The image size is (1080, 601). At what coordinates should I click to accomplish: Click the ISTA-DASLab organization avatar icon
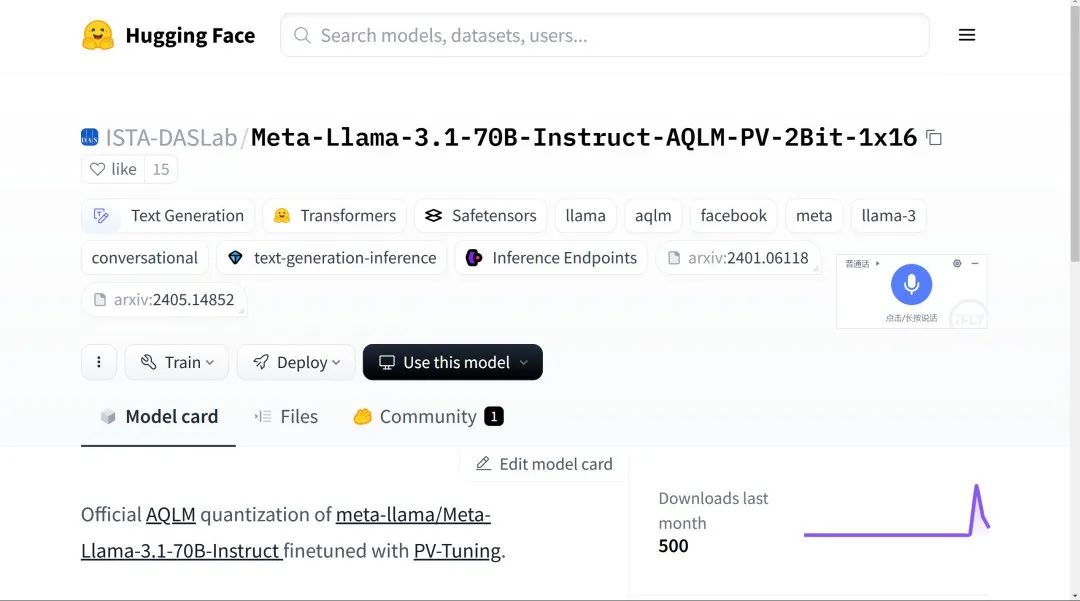pyautogui.click(x=90, y=138)
